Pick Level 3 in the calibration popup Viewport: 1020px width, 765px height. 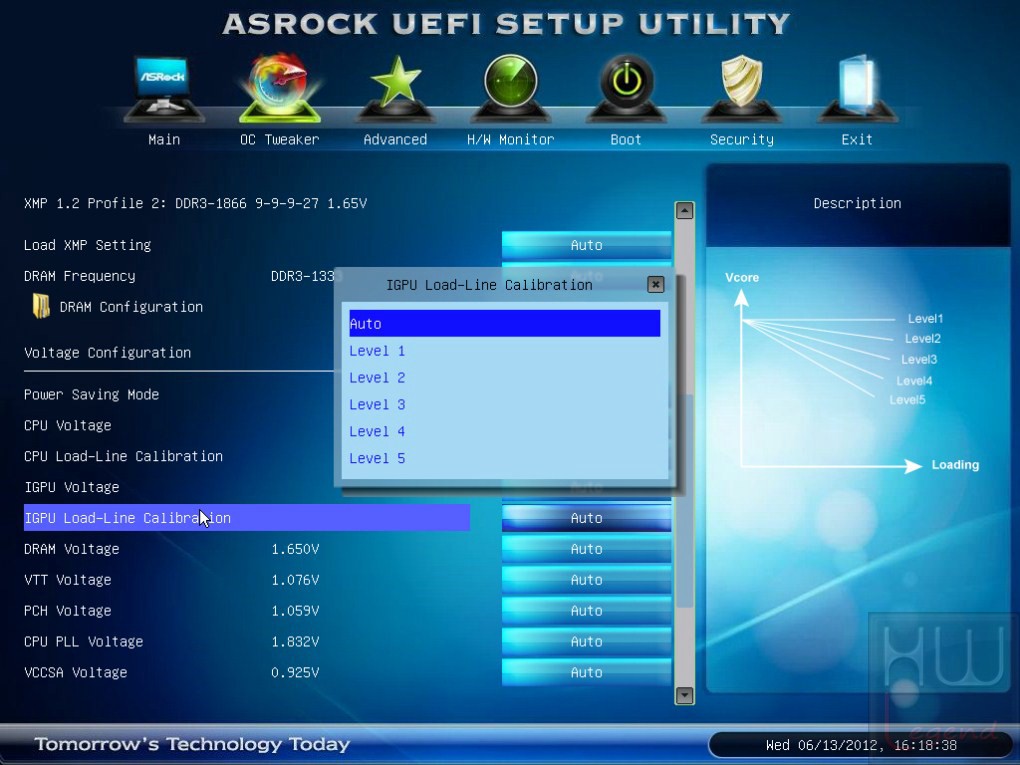coord(505,404)
